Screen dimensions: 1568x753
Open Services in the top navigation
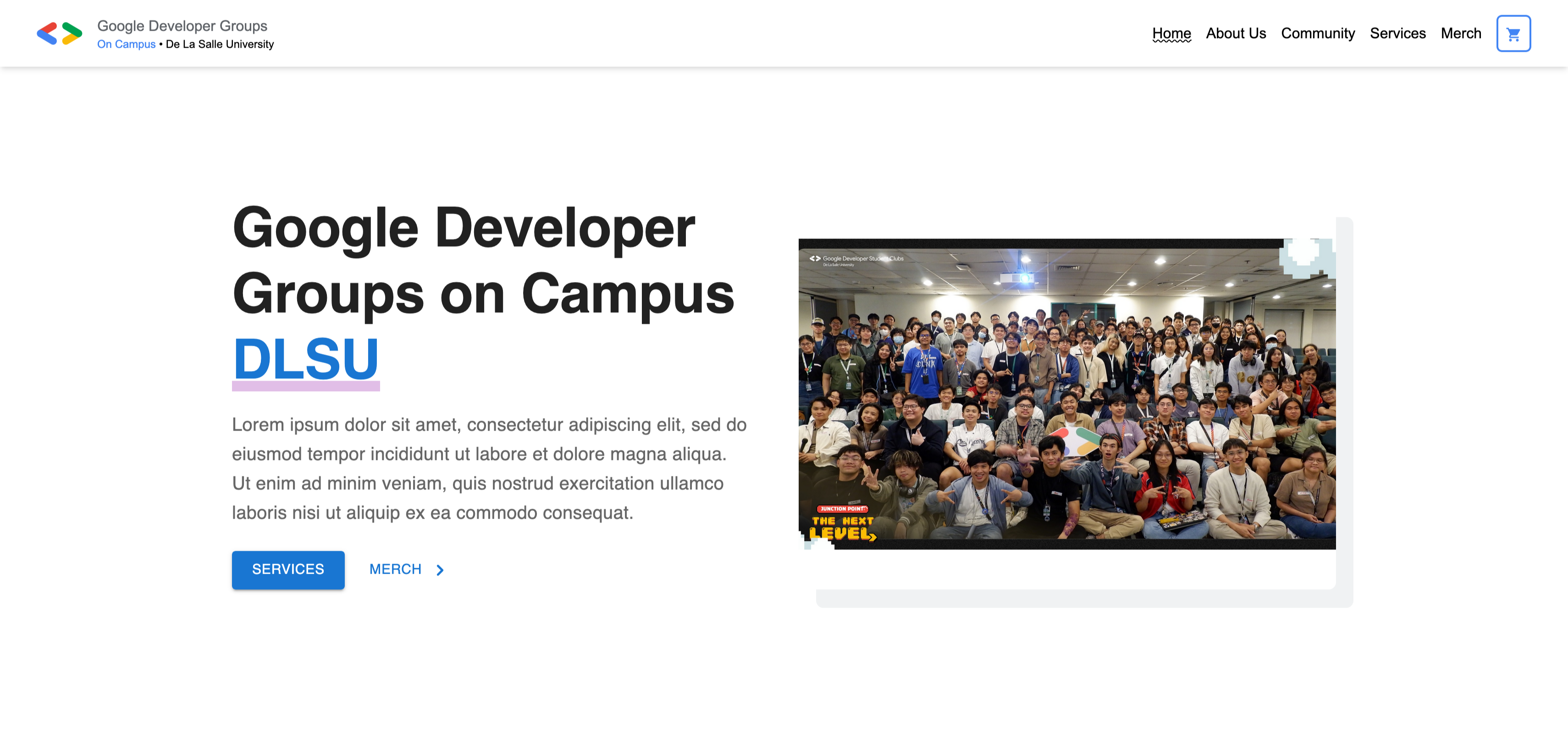tap(1397, 33)
